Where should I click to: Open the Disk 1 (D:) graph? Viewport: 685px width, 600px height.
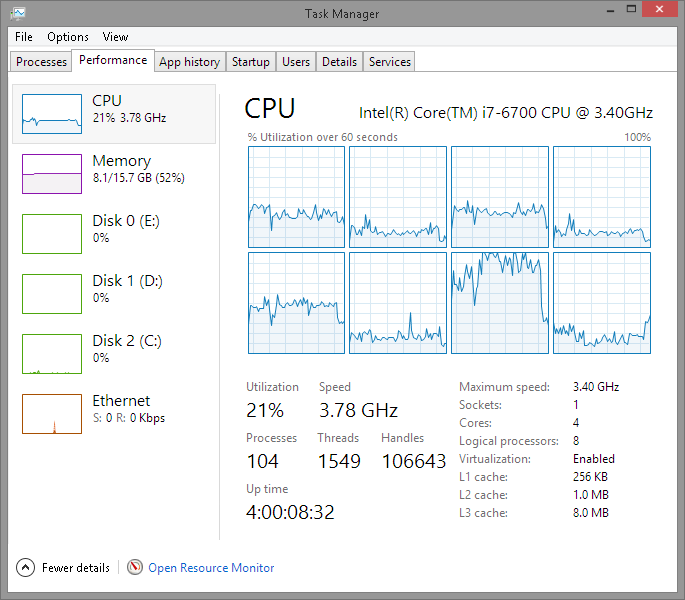tap(52, 294)
